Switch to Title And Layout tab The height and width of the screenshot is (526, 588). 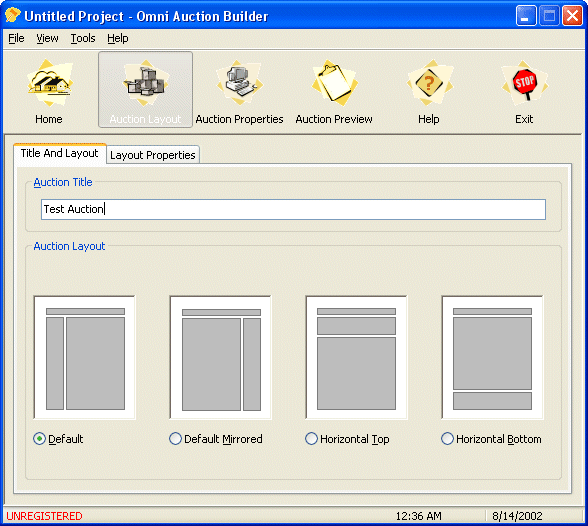(60, 153)
